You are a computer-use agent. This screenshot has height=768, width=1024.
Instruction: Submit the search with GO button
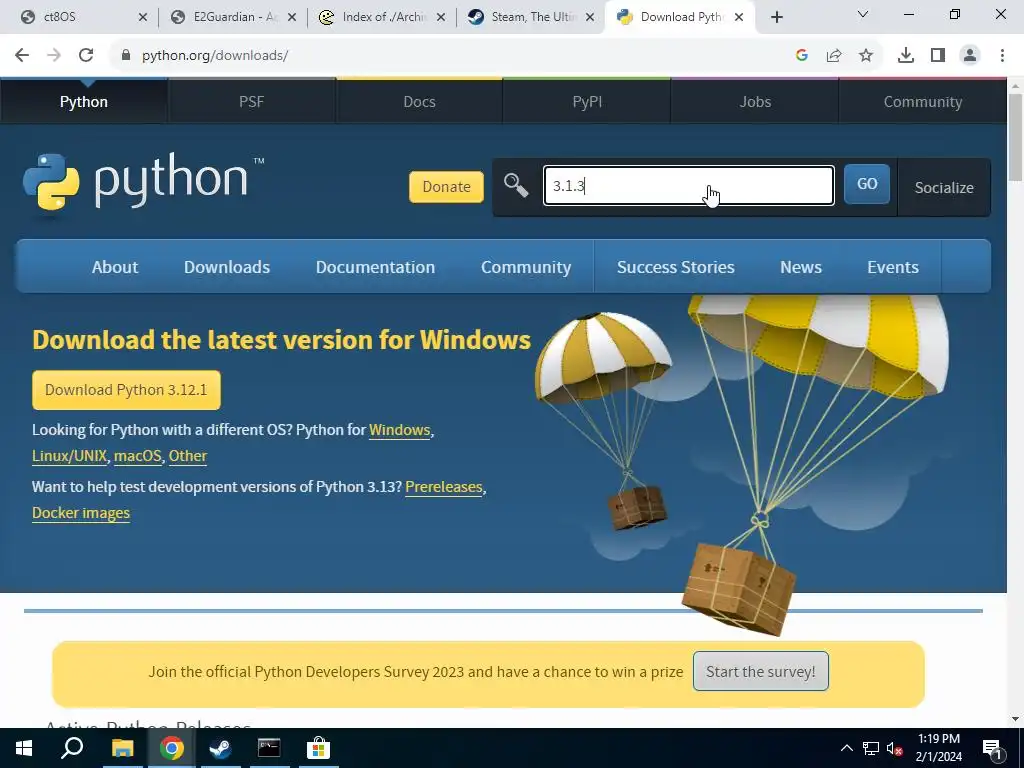[x=867, y=184]
